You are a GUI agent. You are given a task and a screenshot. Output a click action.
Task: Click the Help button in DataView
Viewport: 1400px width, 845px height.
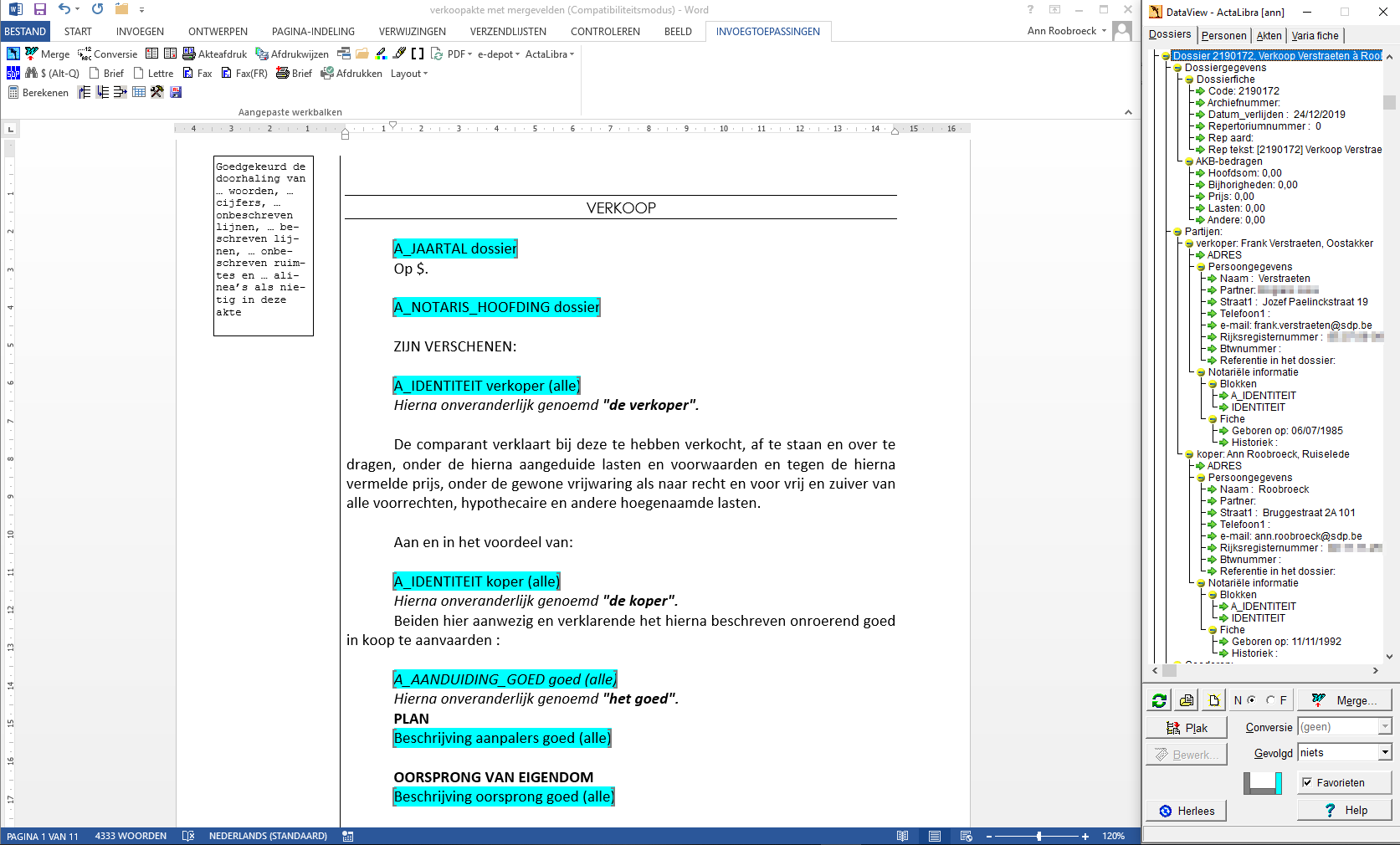tap(1345, 811)
